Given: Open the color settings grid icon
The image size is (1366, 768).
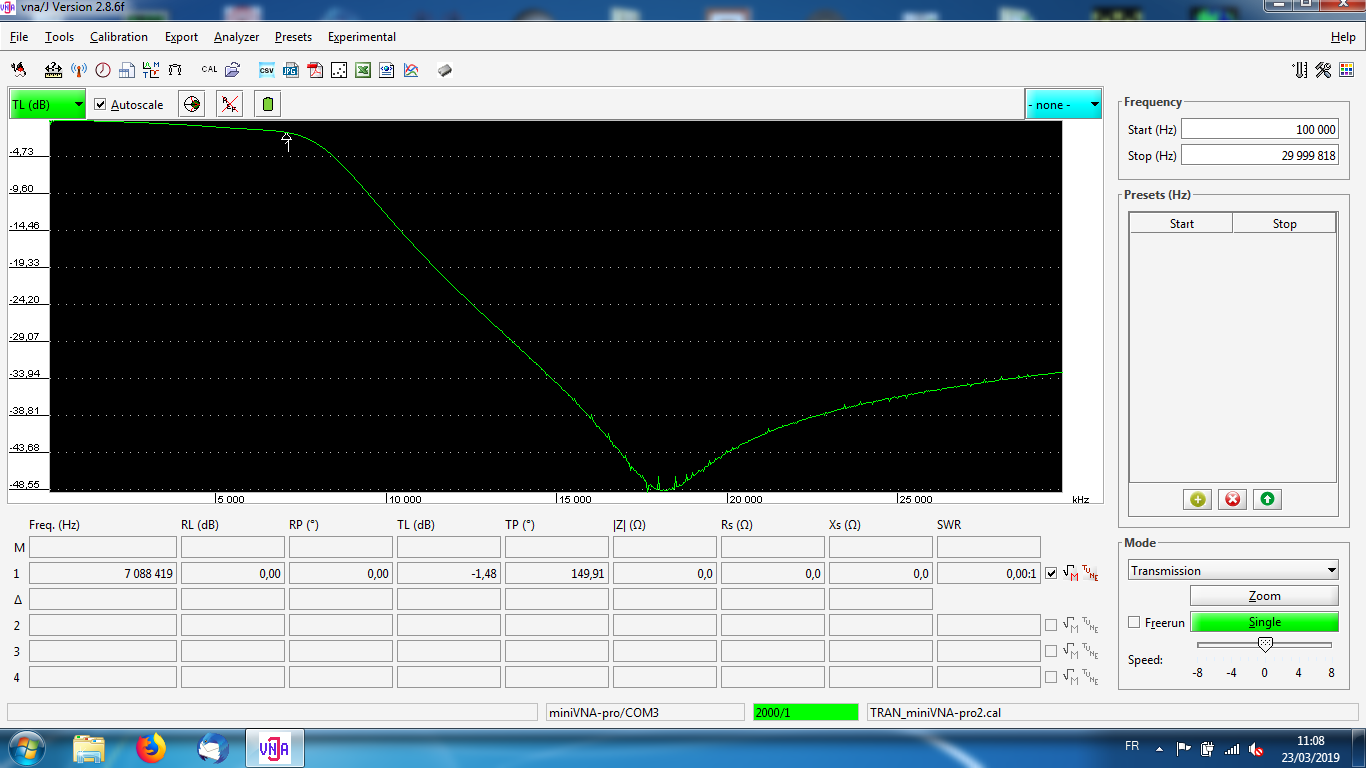Looking at the screenshot, I should tap(1347, 70).
